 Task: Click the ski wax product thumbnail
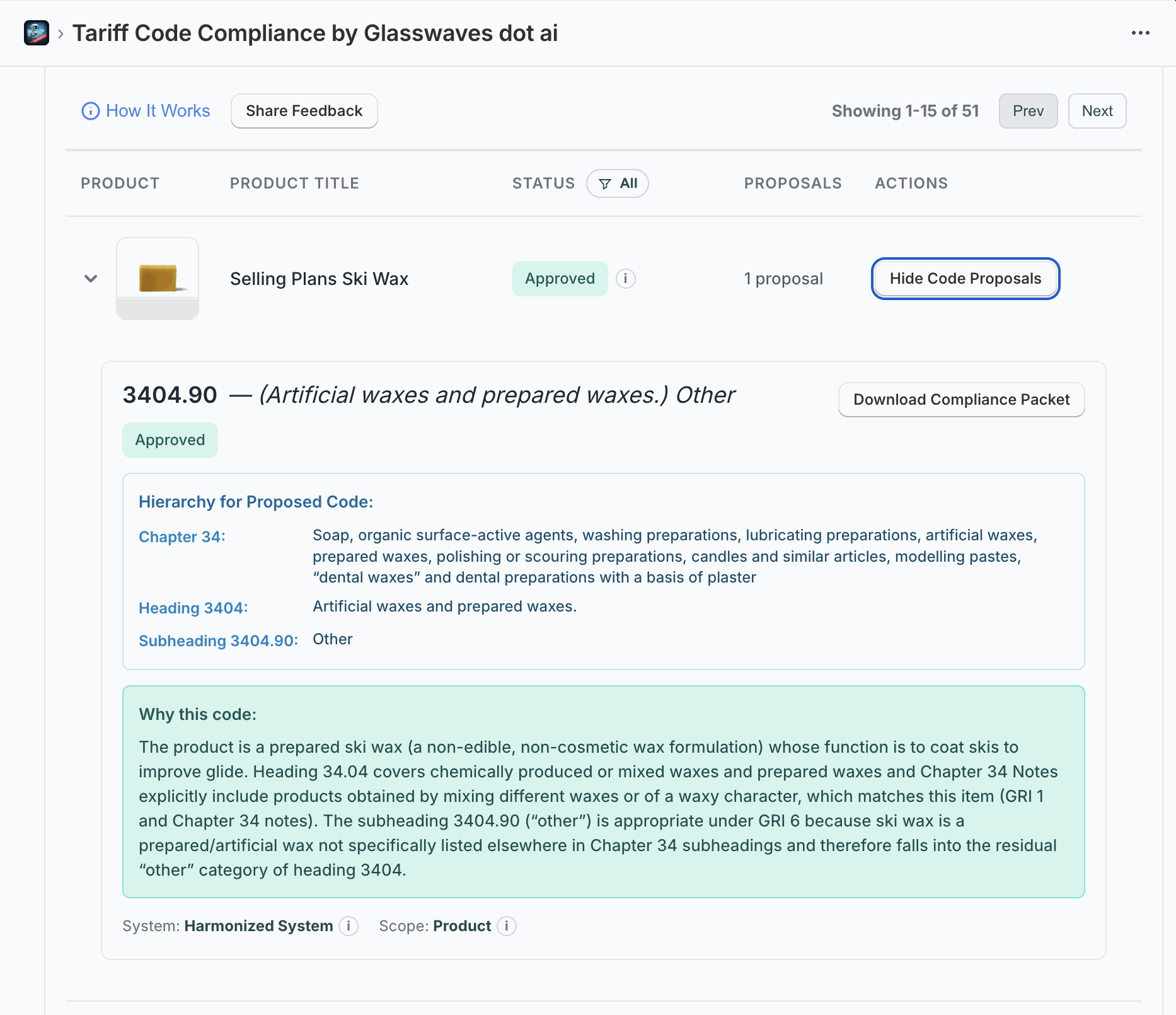157,278
